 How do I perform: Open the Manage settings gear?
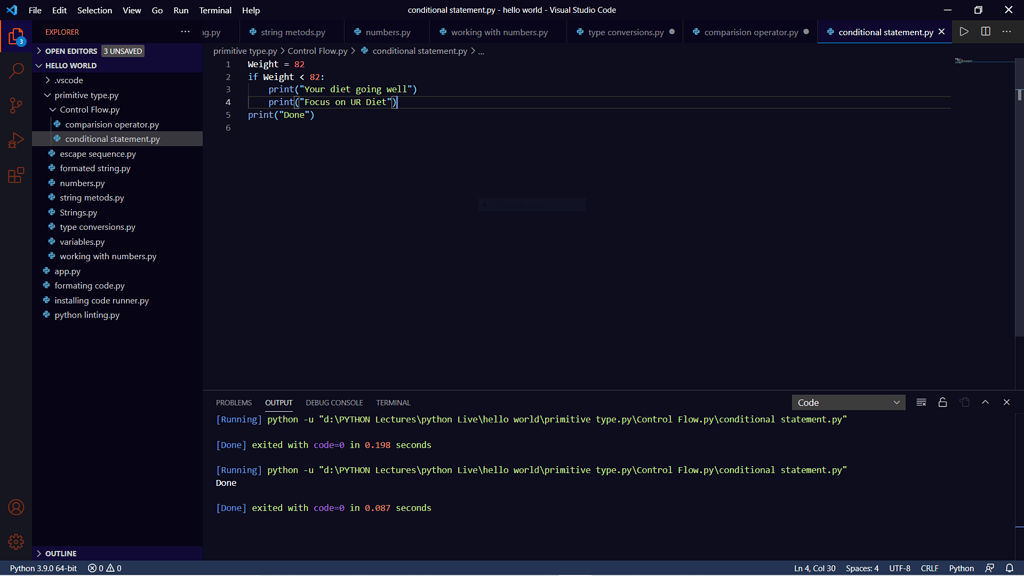16,541
